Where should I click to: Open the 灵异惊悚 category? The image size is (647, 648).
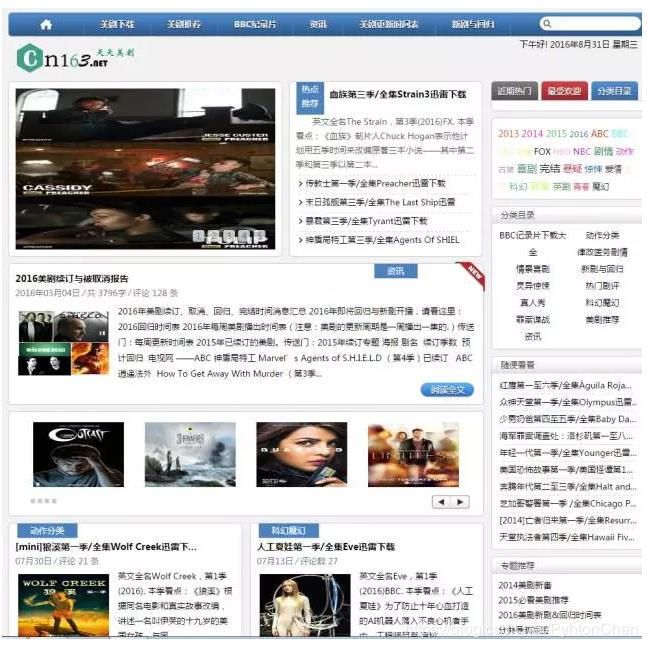point(533,286)
